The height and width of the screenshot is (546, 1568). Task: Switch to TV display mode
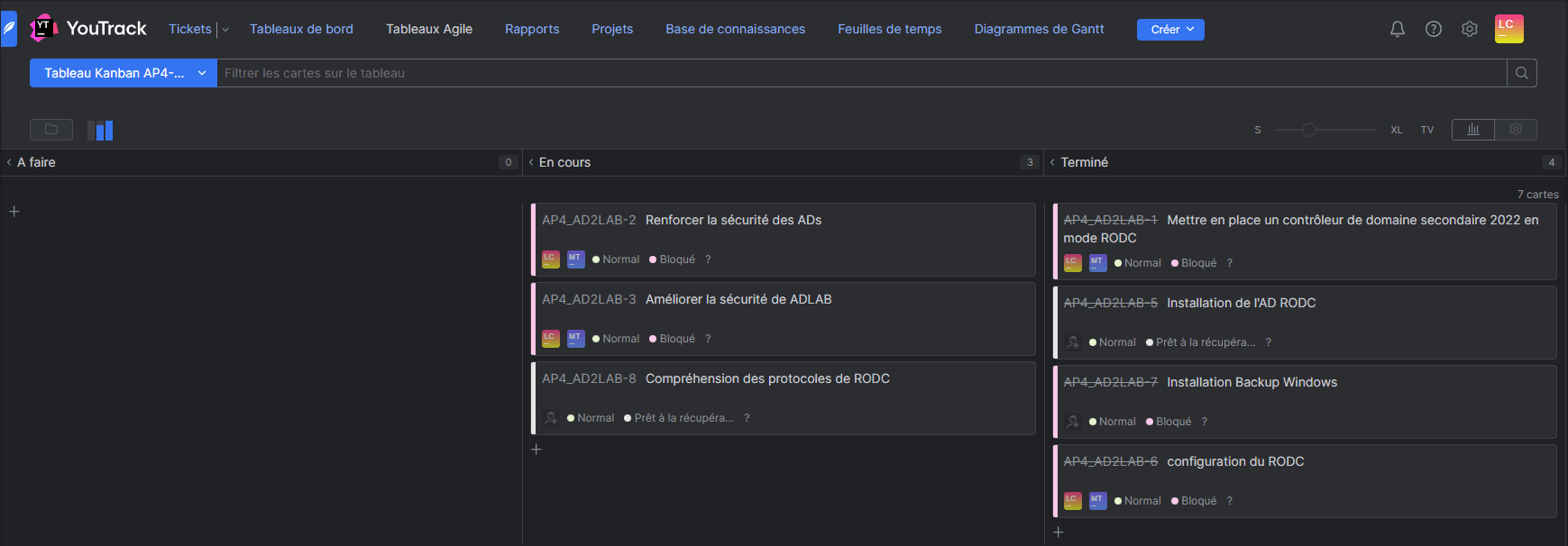click(x=1426, y=130)
